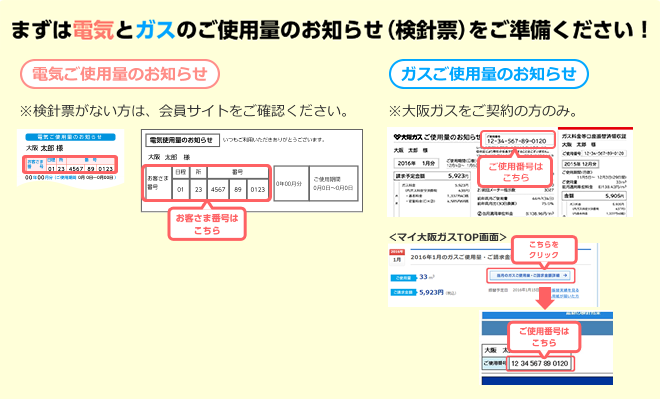Click the 23 cell under 所 in large sample

198,189
